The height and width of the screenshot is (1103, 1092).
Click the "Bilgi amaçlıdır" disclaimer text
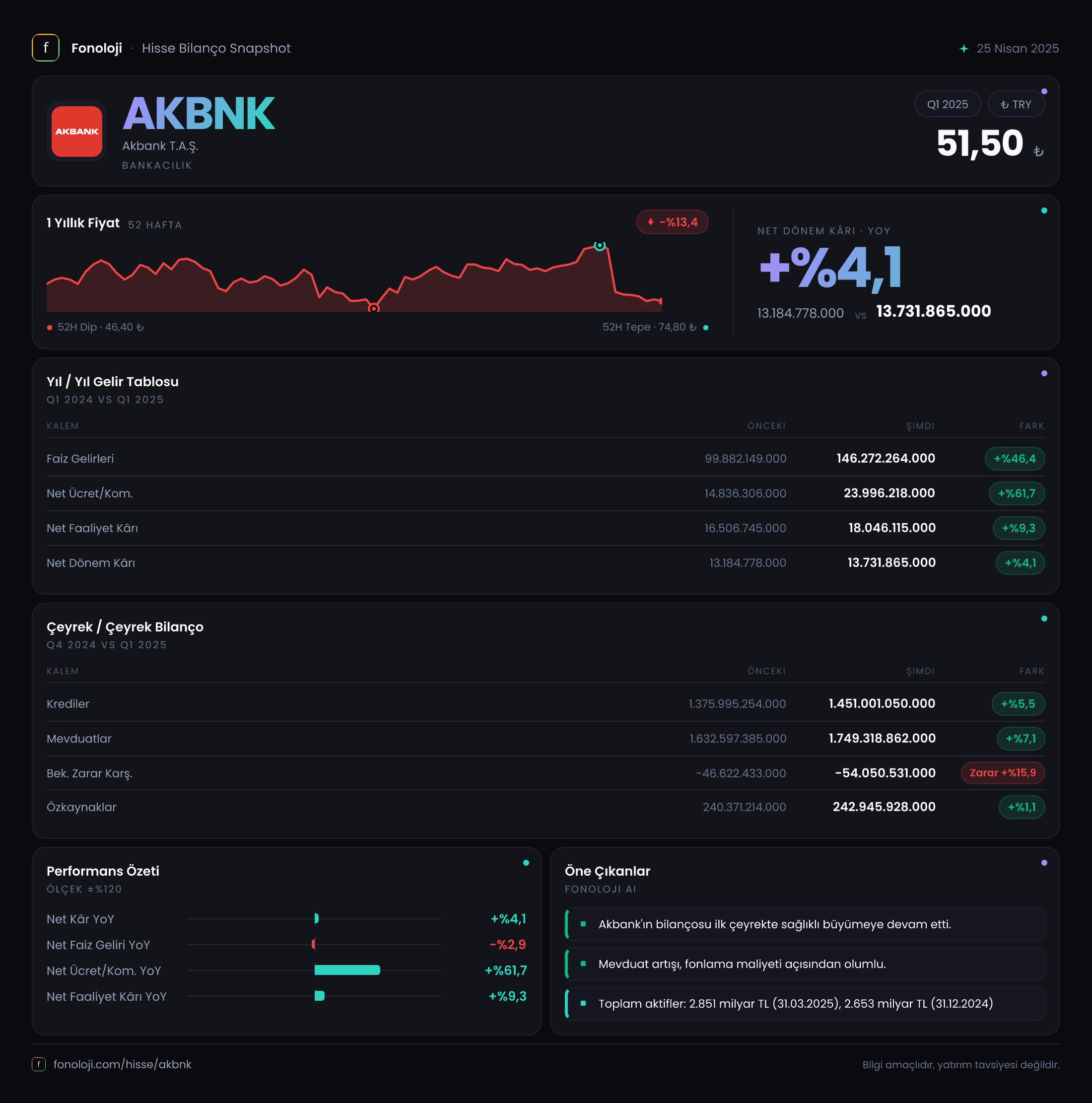(x=960, y=1065)
